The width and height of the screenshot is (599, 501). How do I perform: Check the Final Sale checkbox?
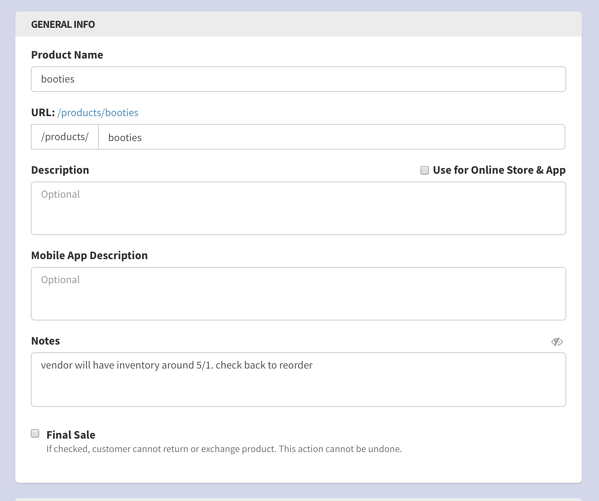(x=35, y=433)
